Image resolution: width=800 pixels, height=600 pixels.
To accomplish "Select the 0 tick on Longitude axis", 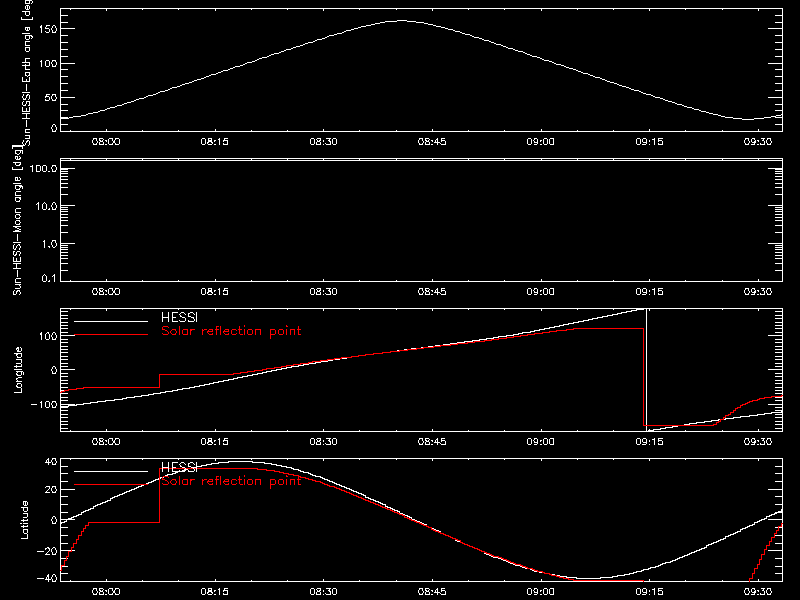I will coord(54,370).
